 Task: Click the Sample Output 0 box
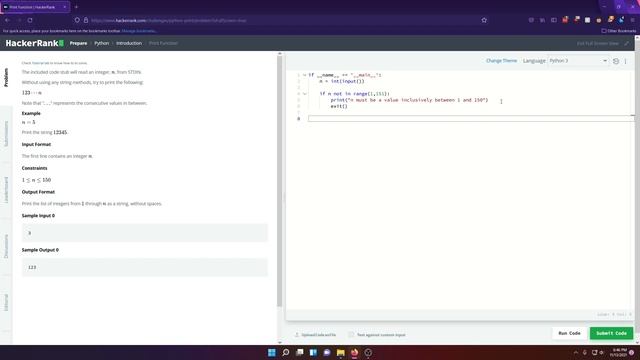point(145,267)
